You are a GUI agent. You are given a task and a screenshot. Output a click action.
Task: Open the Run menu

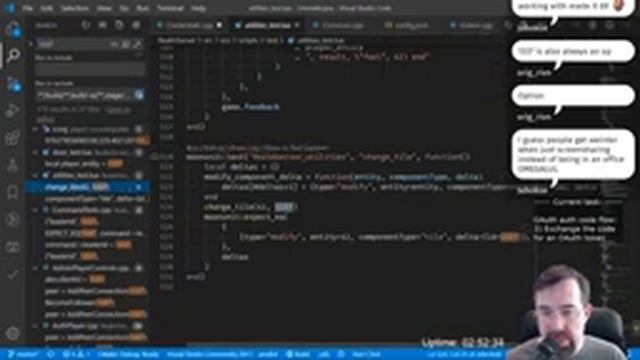(142, 8)
